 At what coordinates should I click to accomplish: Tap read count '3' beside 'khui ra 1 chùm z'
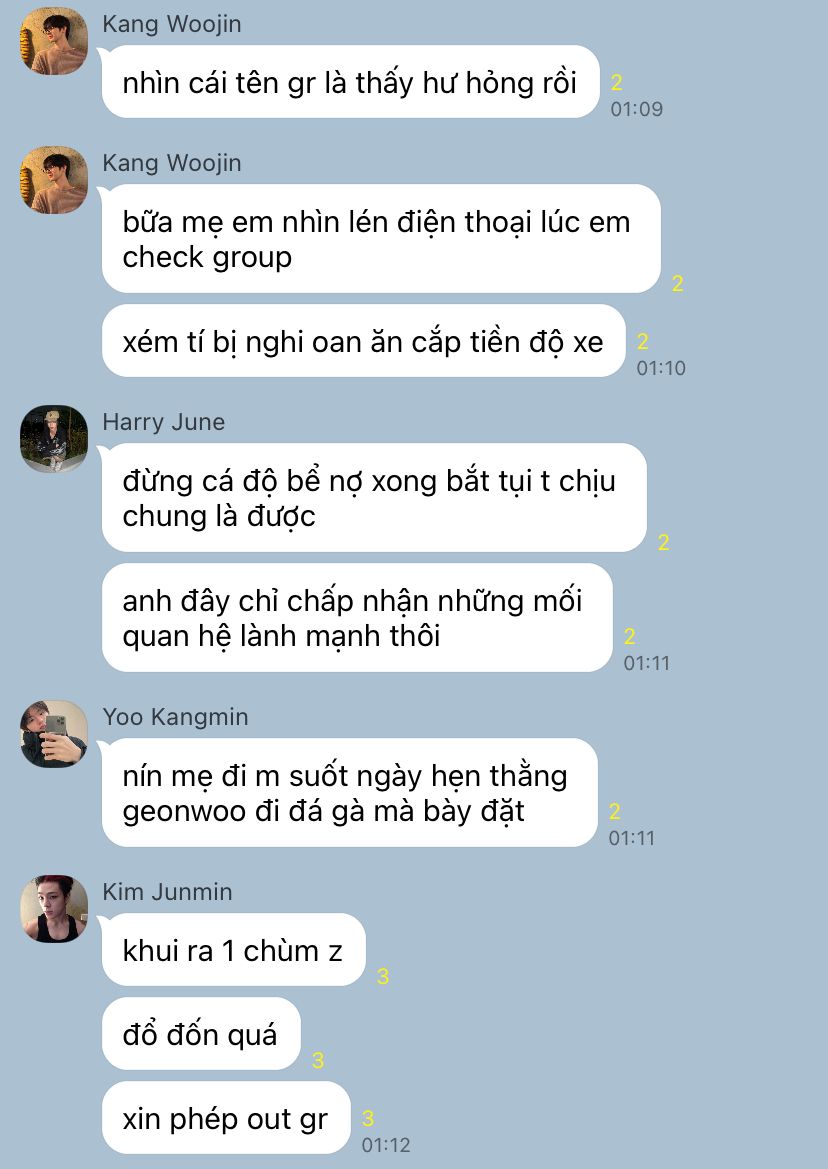383,977
